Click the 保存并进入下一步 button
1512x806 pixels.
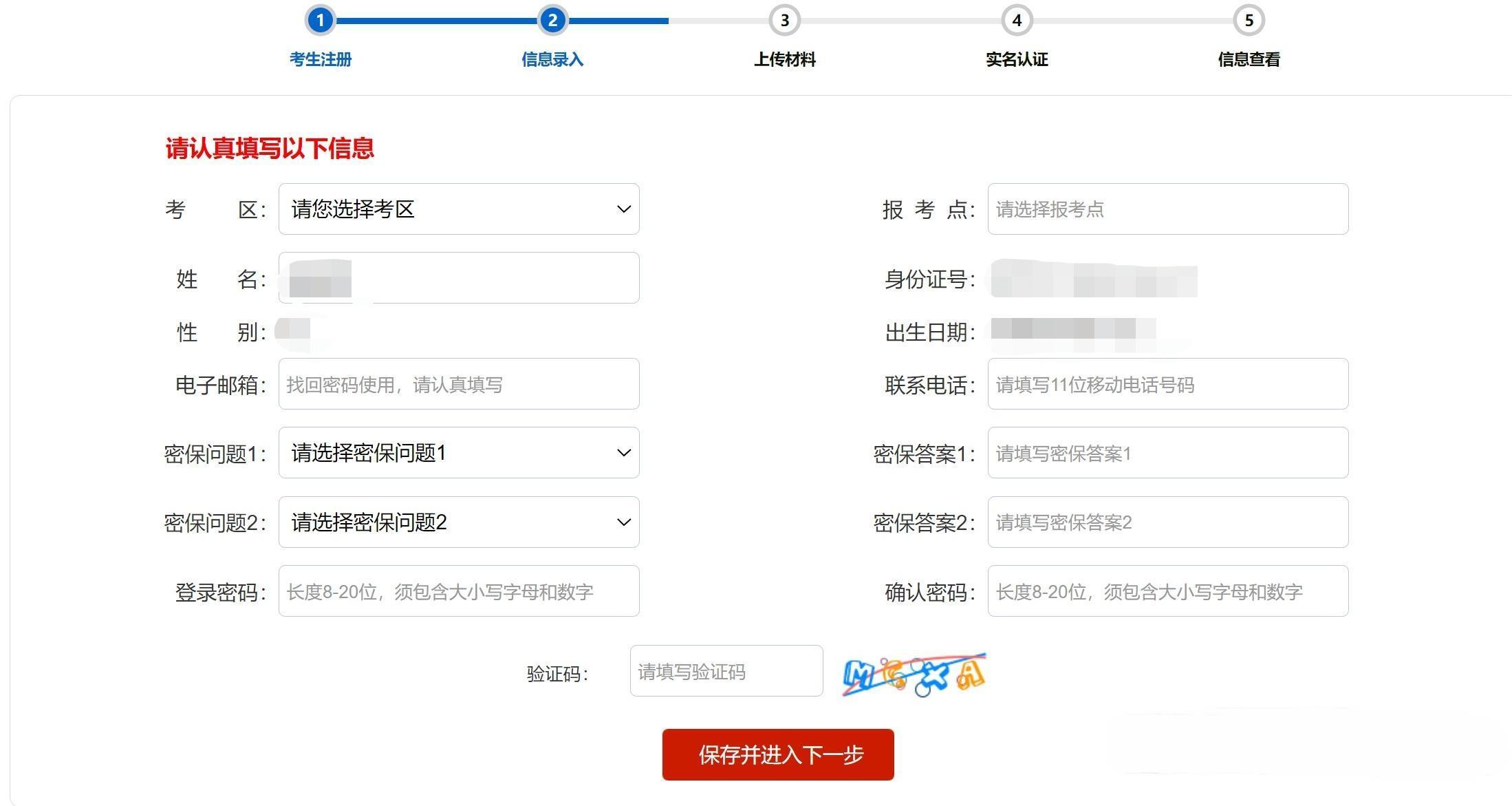778,754
